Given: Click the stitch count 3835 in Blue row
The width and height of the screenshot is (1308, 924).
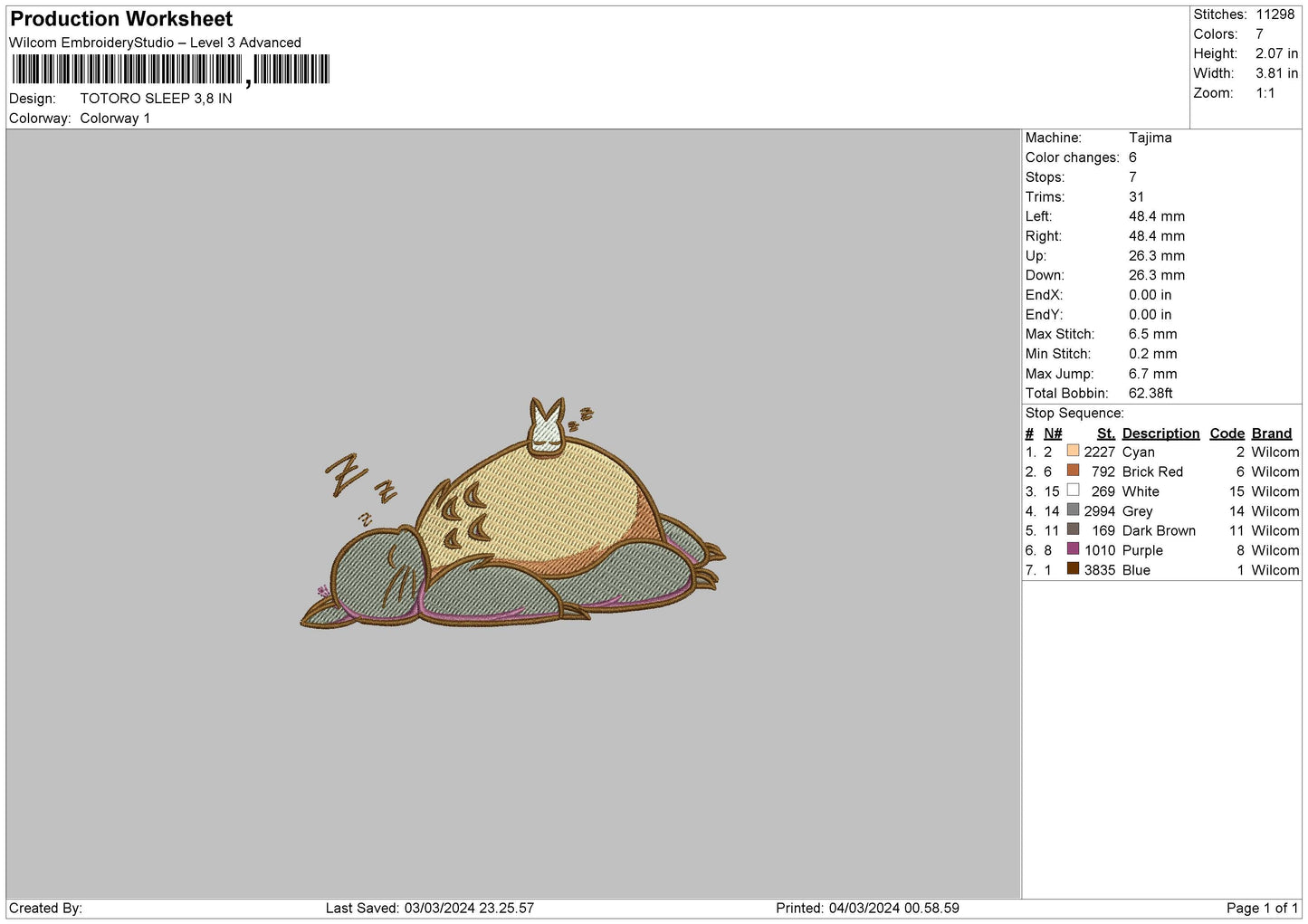Looking at the screenshot, I should [1099, 570].
